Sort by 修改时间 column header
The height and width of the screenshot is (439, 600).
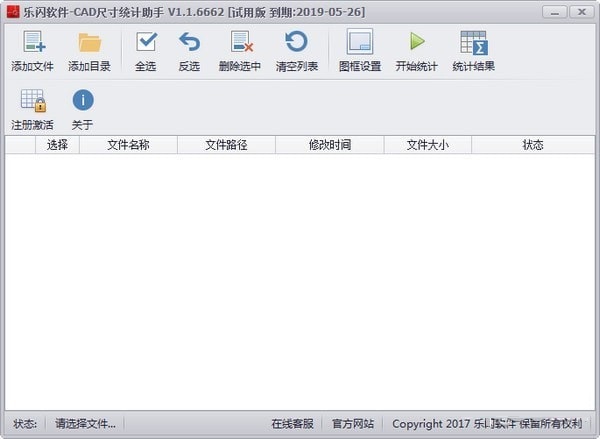(330, 145)
